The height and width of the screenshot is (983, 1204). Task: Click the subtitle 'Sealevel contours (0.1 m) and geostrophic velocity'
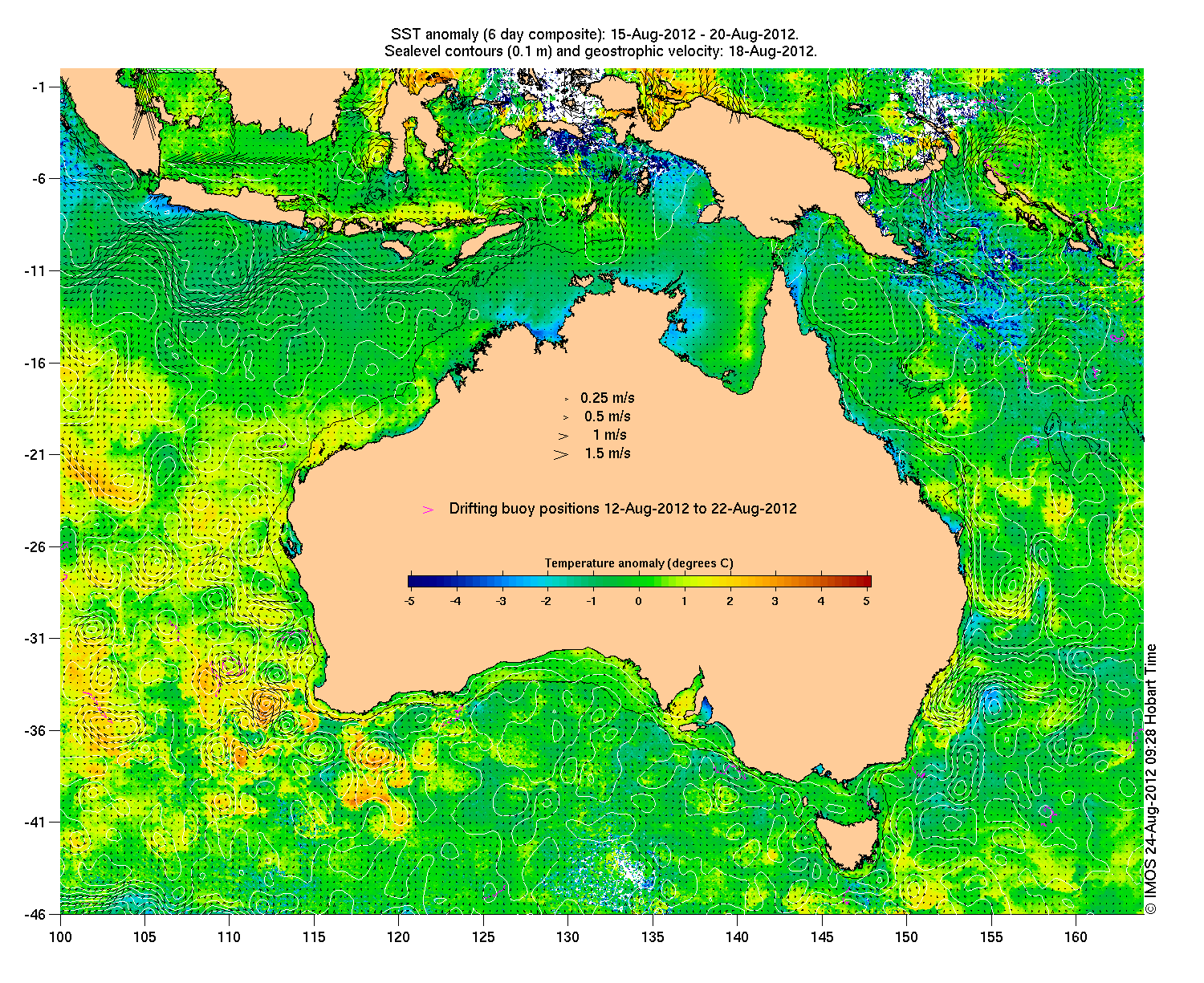point(600,51)
